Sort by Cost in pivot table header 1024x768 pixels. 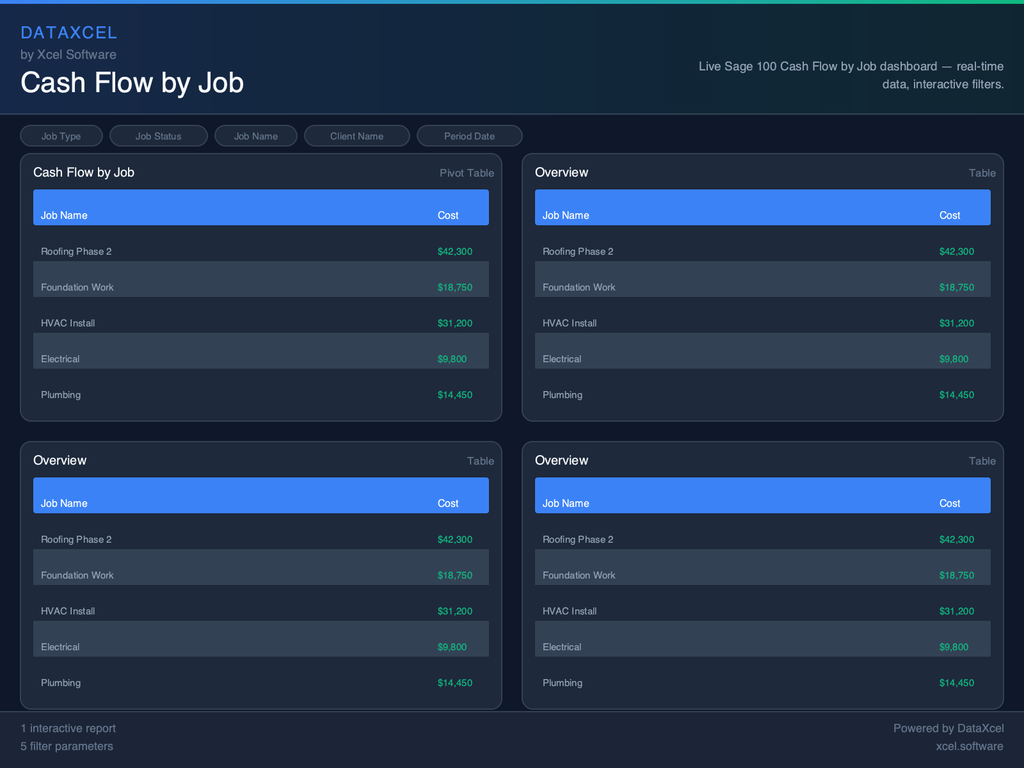click(x=448, y=215)
